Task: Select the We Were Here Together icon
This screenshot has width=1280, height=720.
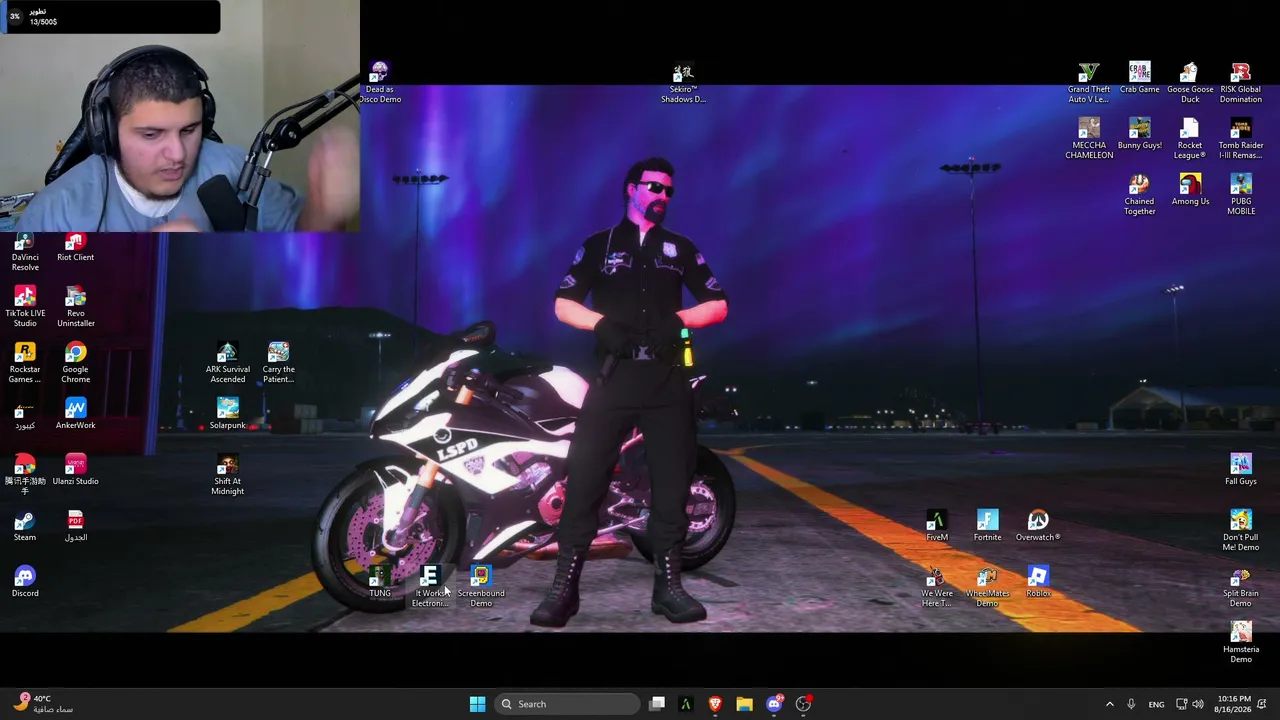Action: coord(937,587)
